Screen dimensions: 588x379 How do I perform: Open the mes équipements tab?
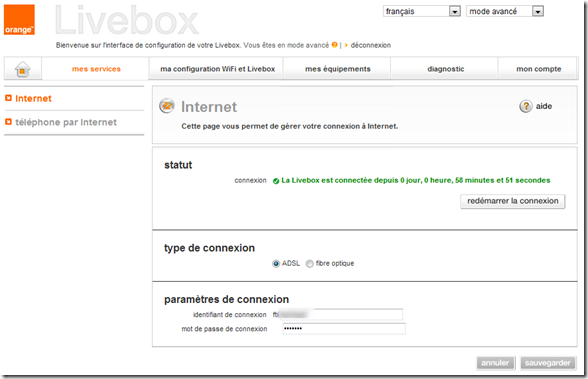pos(338,69)
